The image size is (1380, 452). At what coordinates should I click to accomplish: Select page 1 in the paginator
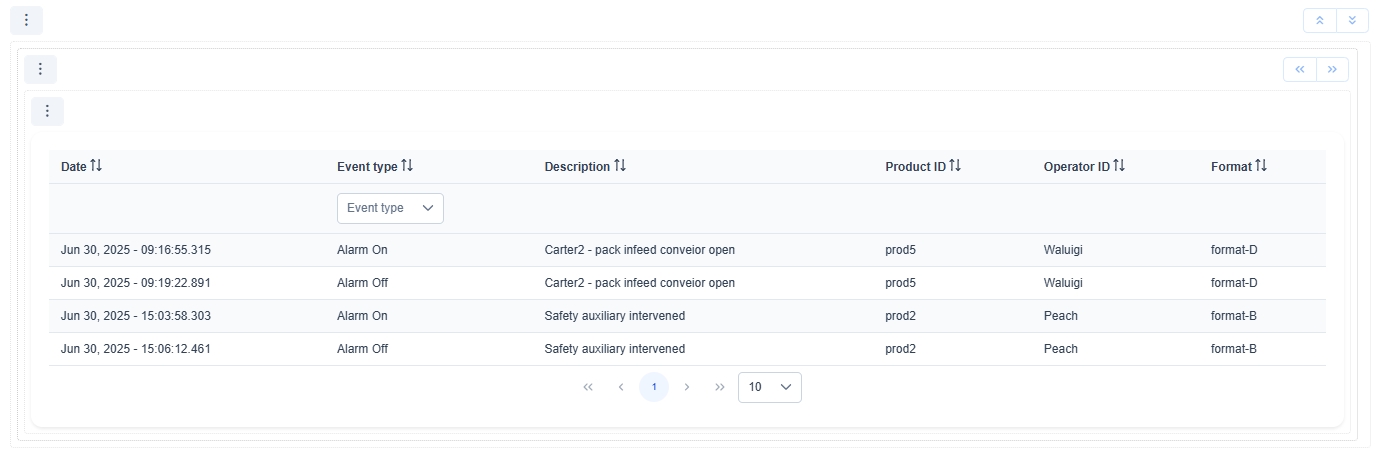(654, 387)
